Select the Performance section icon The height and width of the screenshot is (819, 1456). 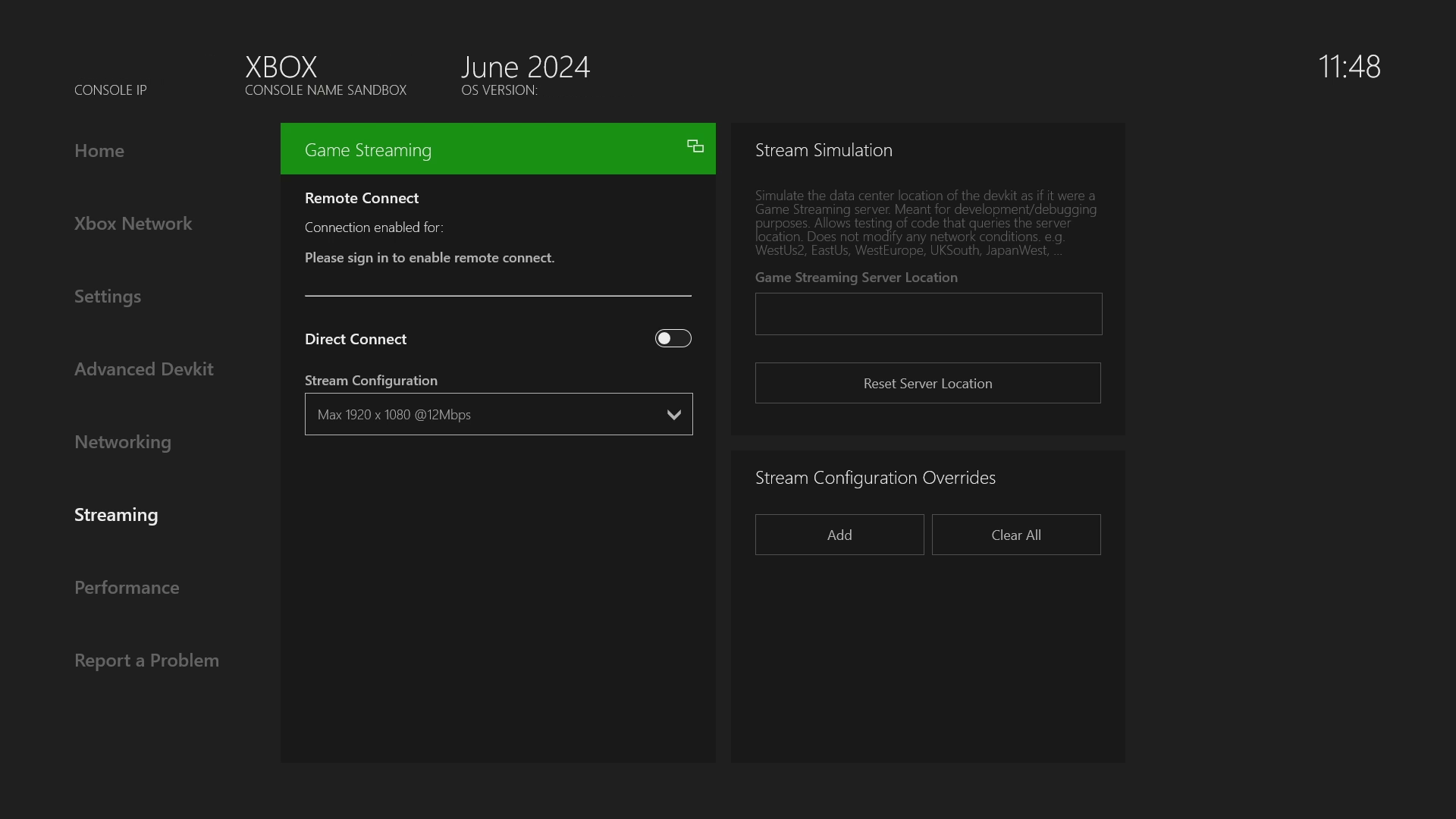click(127, 587)
